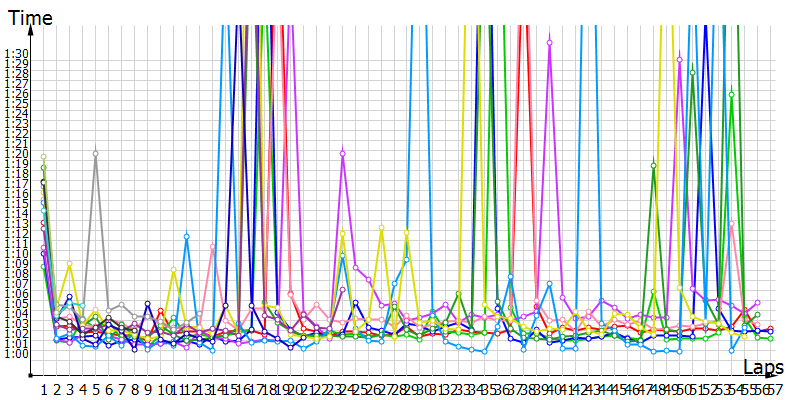Select the purple data point peaking at lap 24
The height and width of the screenshot is (400, 800).
pyautogui.click(x=343, y=154)
